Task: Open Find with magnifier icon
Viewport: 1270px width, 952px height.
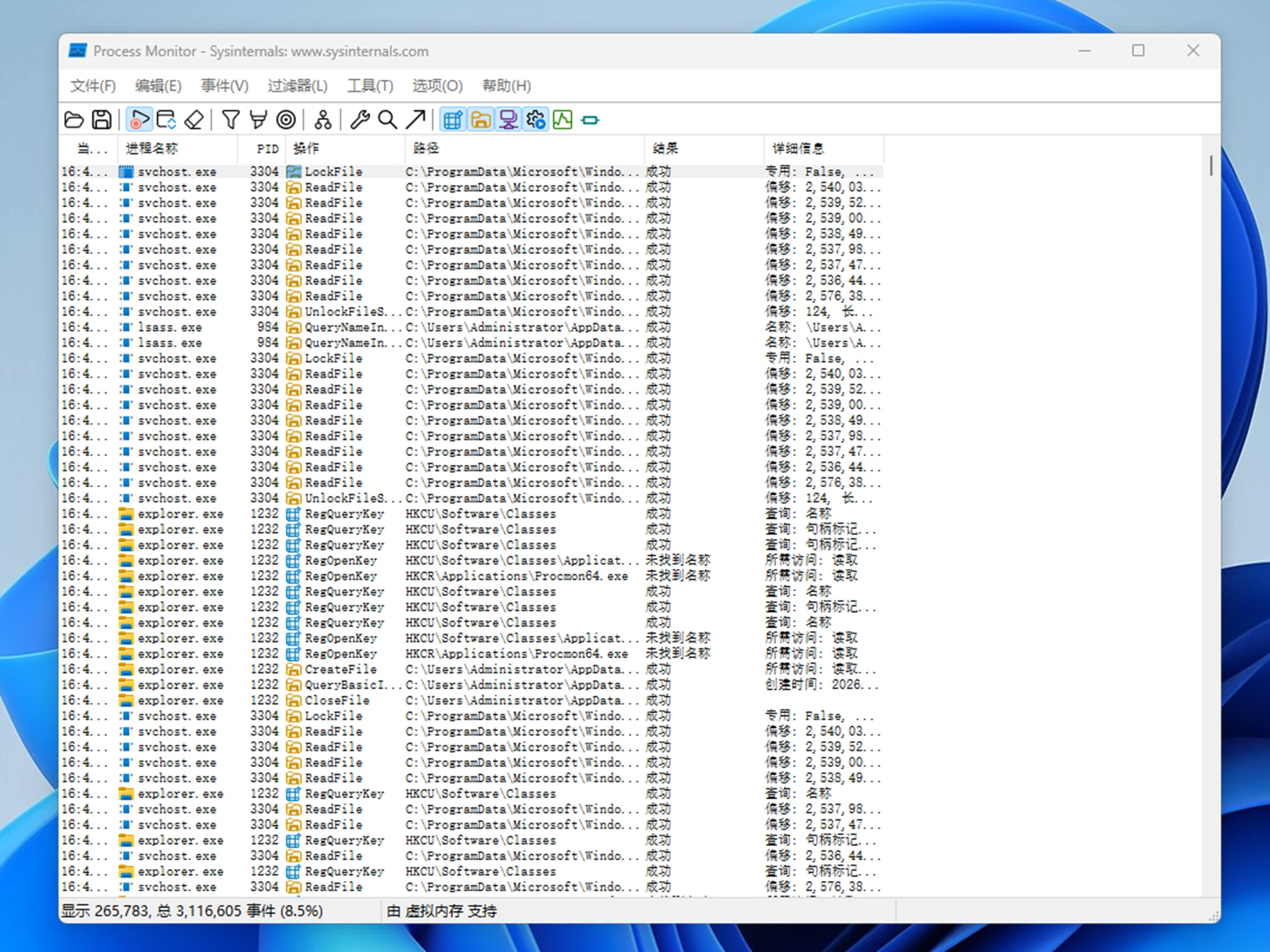Action: (387, 120)
